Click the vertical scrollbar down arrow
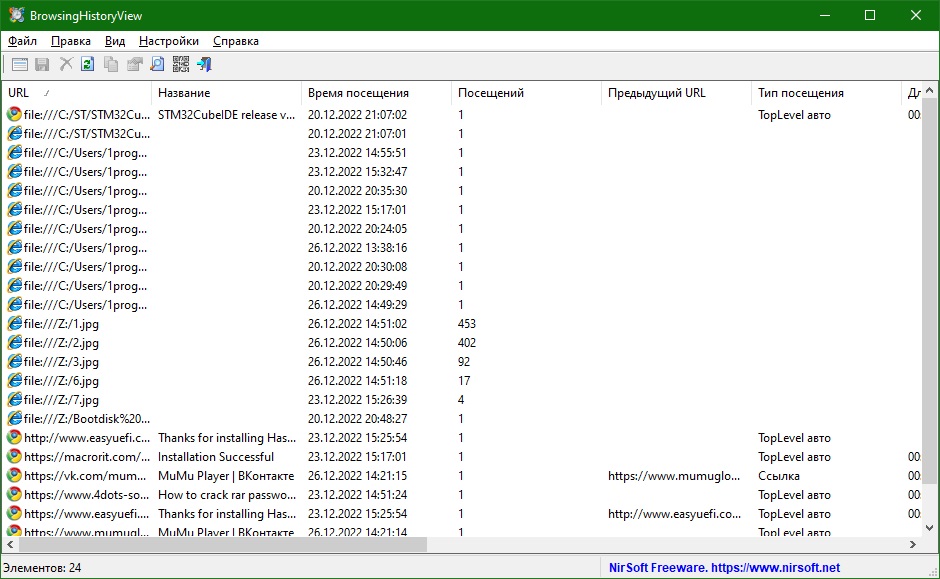The image size is (940, 579). [930, 528]
